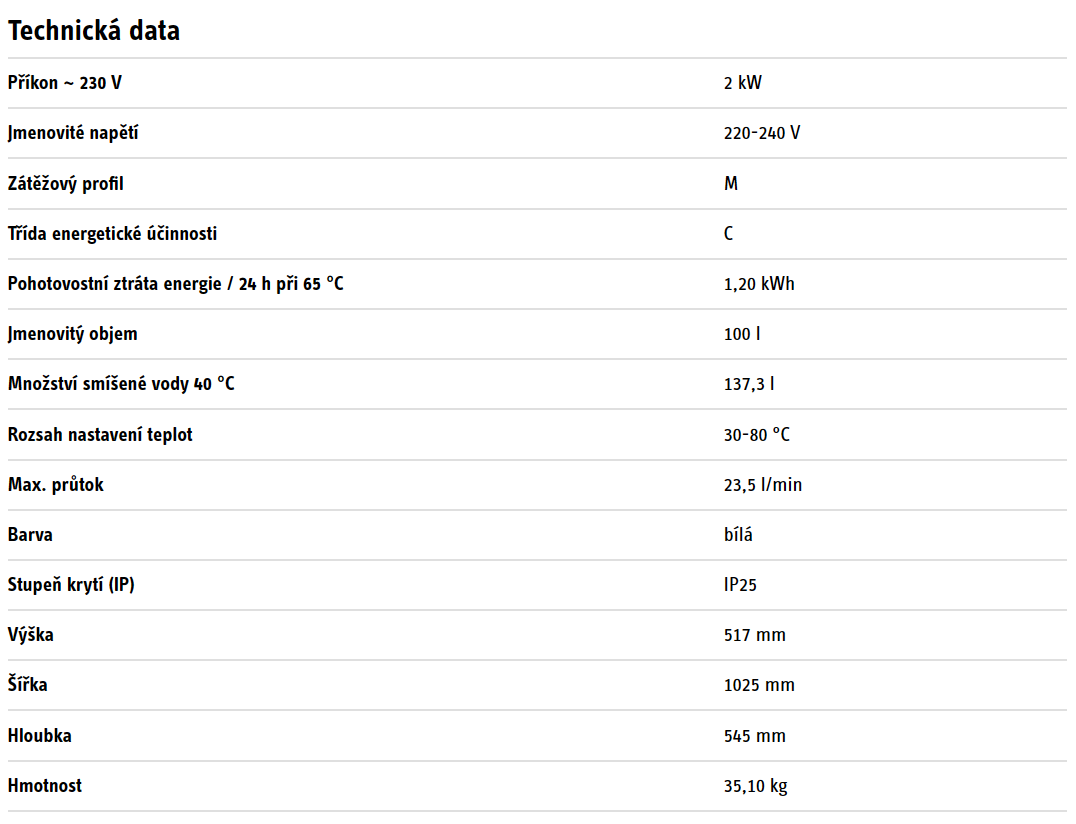This screenshot has width=1076, height=824.
Task: Click the Jmenovitý objem label
Action: [x=73, y=334]
